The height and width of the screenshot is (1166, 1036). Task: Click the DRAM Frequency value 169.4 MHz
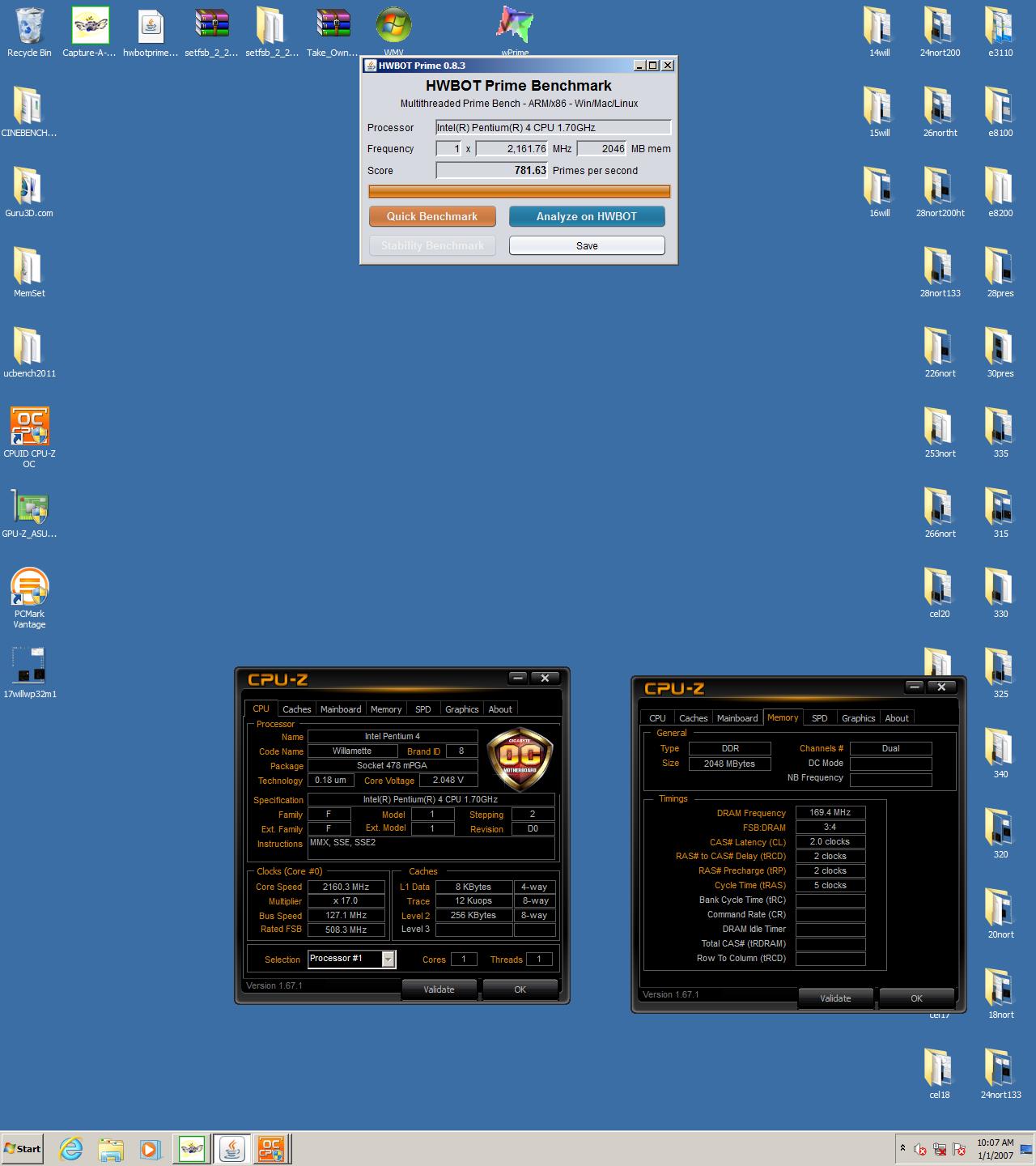[x=830, y=812]
